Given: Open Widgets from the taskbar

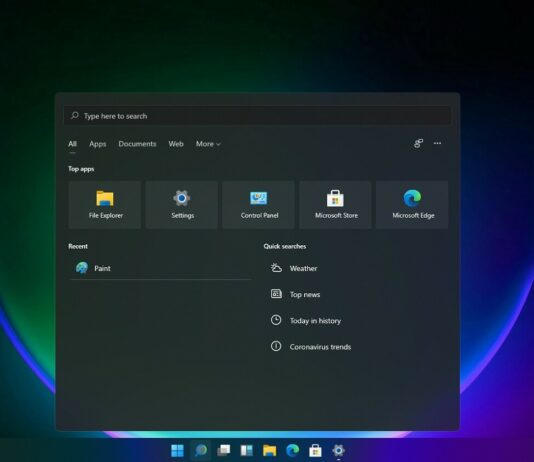Looking at the screenshot, I should coord(247,450).
